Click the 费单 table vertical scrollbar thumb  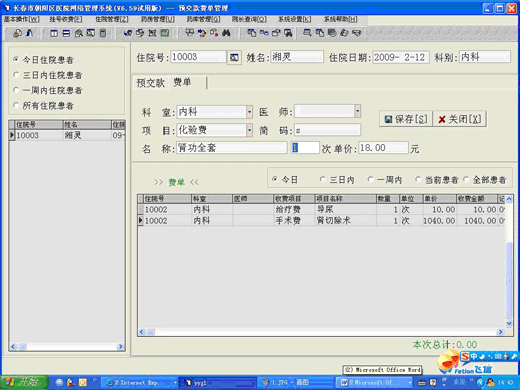pos(509,280)
